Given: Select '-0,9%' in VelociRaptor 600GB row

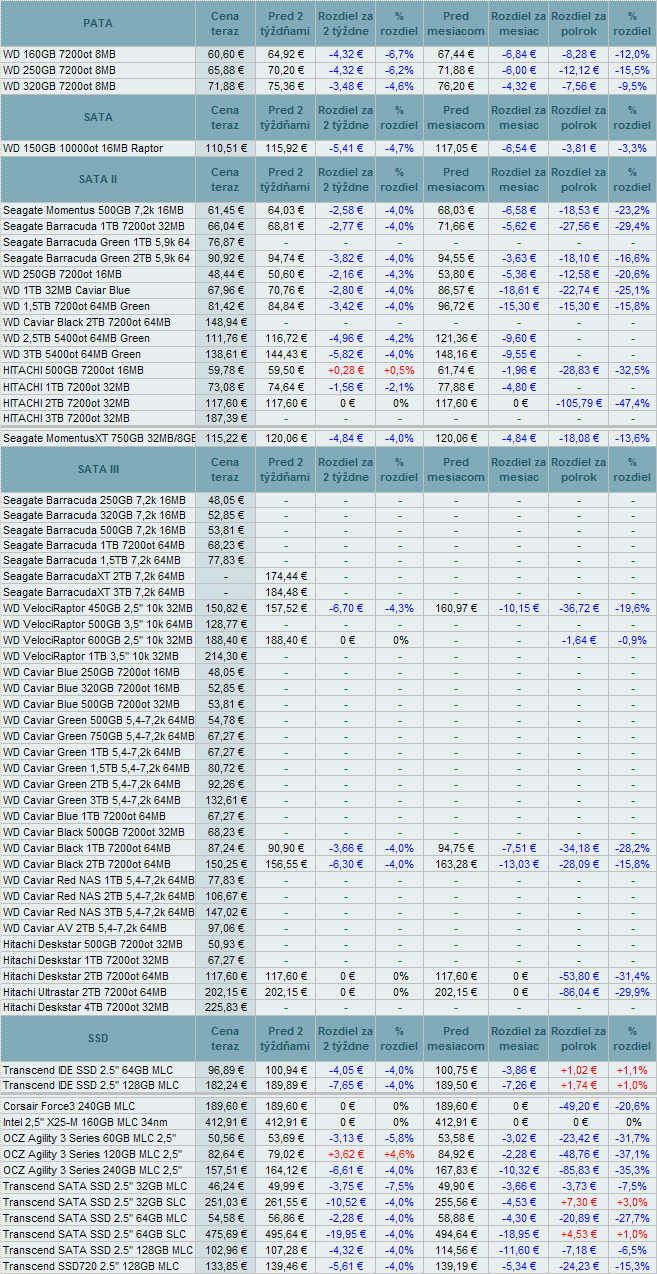Looking at the screenshot, I should pyautogui.click(x=632, y=640).
